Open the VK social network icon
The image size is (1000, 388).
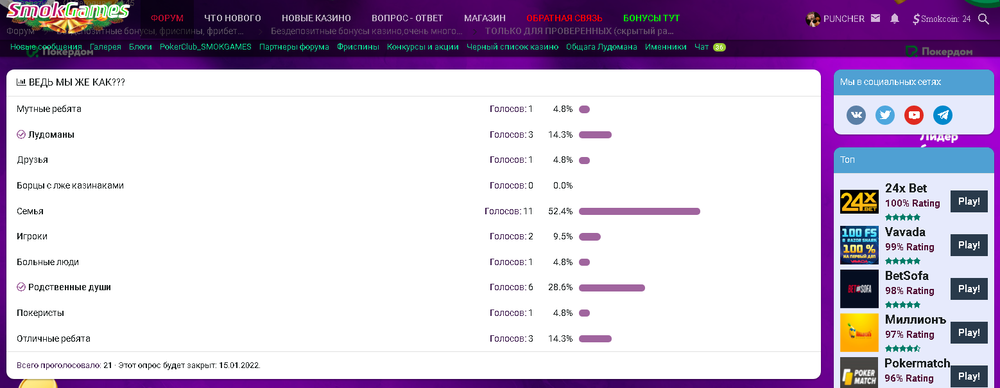click(856, 115)
